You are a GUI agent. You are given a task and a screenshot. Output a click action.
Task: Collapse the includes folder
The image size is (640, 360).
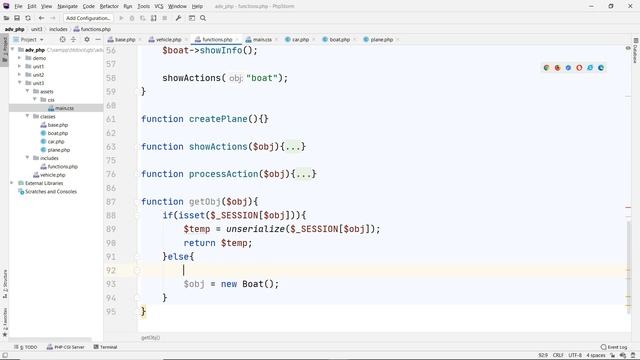27,158
